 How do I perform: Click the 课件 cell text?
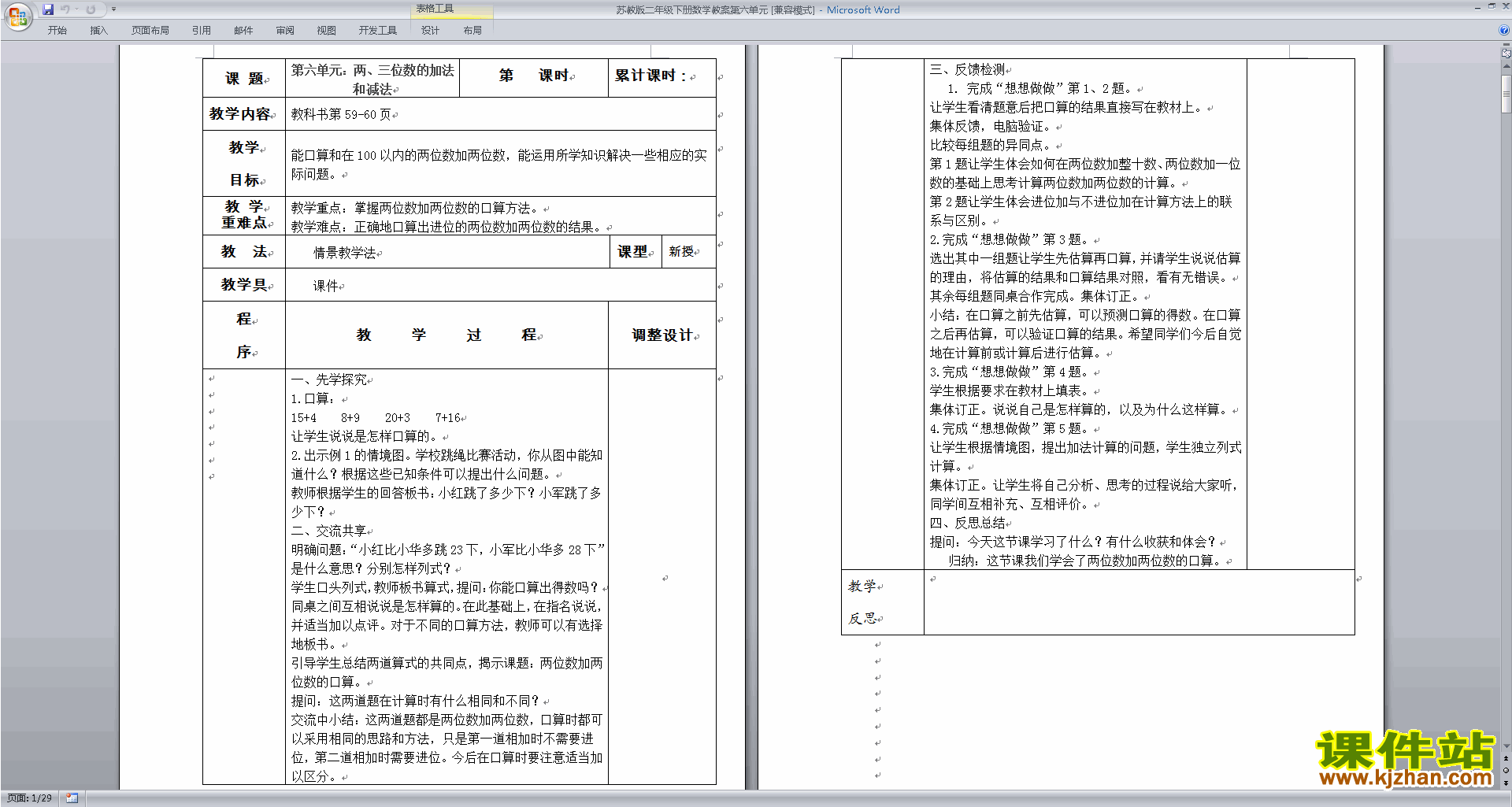coord(326,286)
